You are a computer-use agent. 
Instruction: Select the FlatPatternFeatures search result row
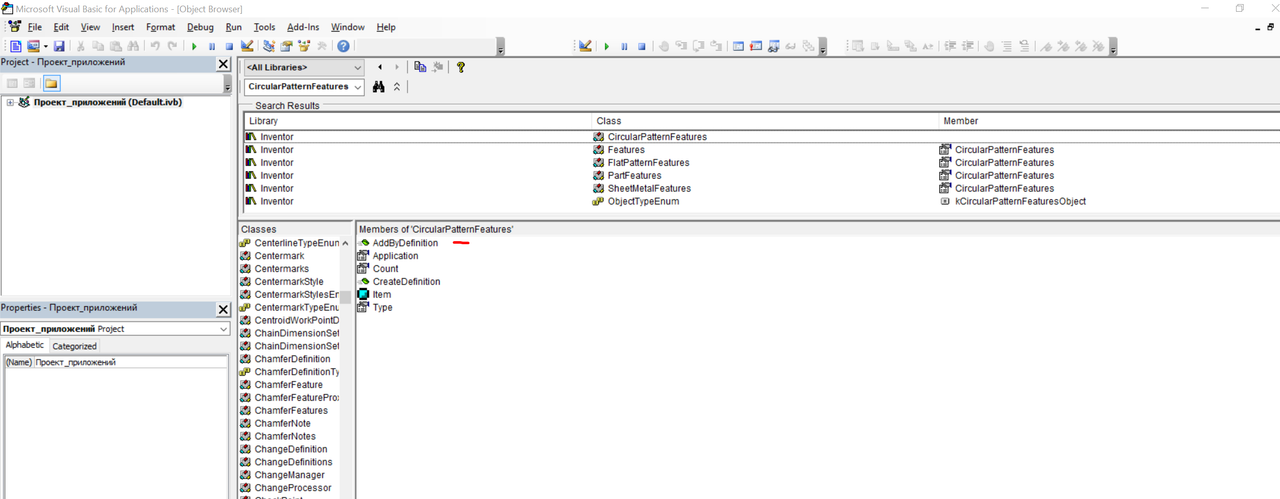(x=760, y=162)
